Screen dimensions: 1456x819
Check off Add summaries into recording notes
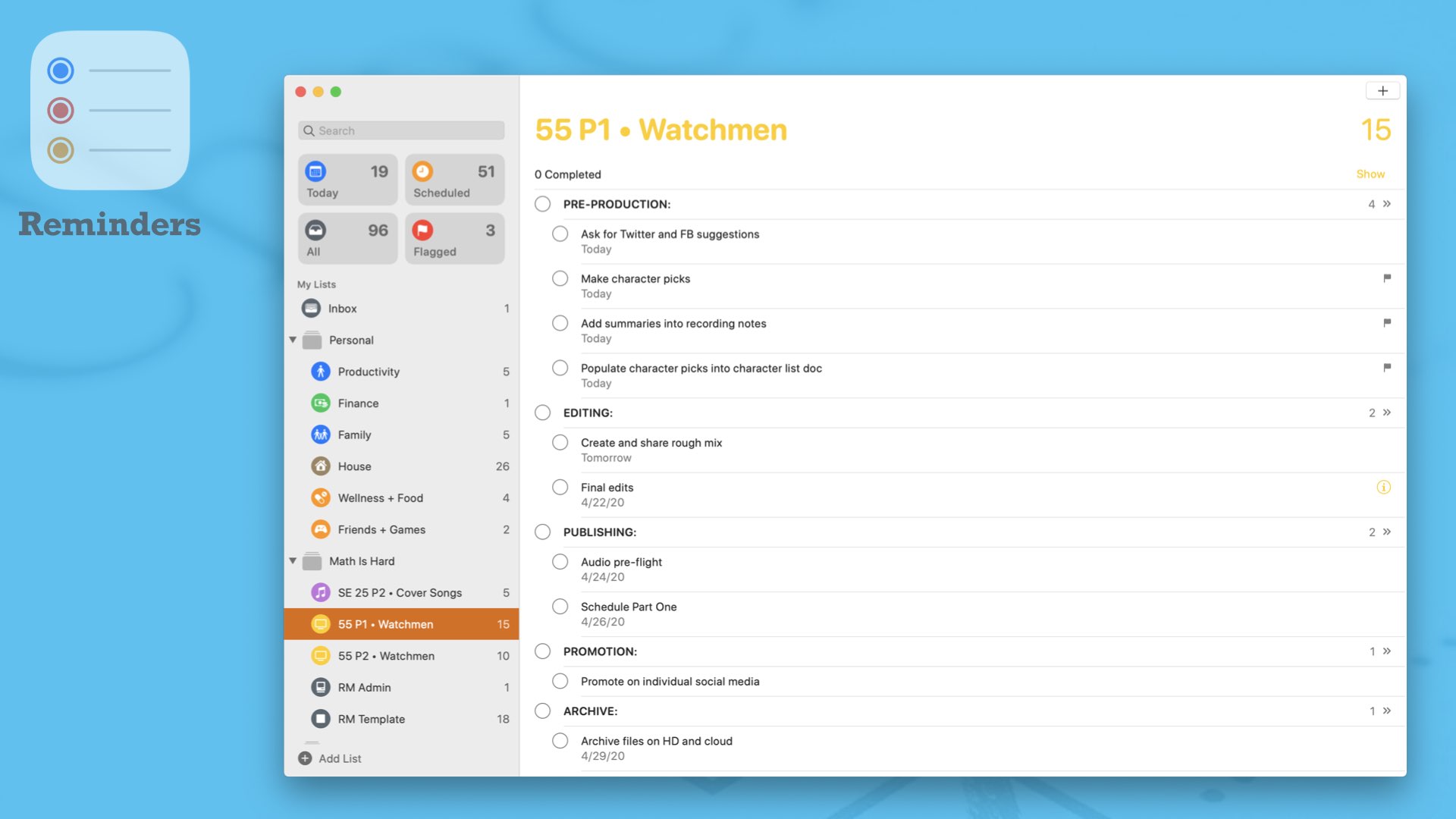pos(560,323)
